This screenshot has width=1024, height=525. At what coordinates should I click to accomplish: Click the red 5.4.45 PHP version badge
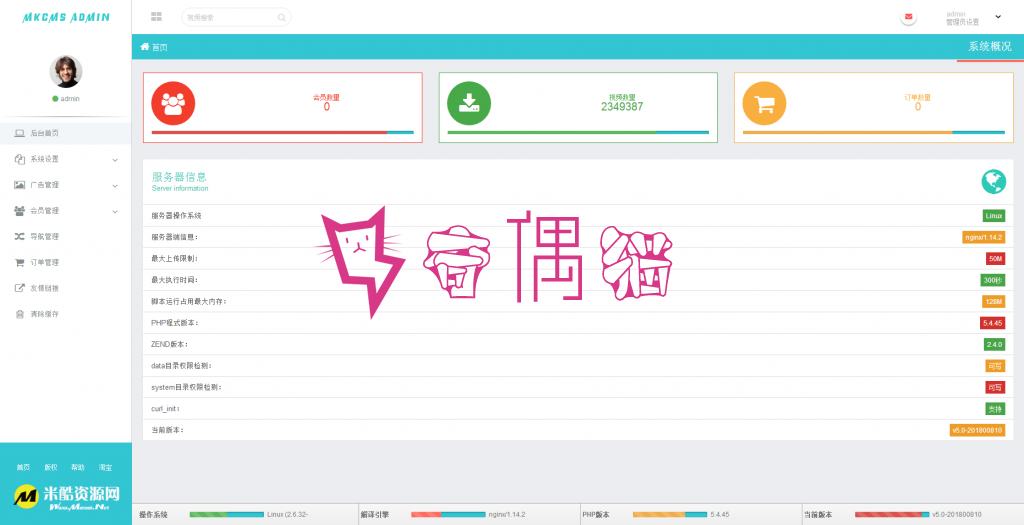tap(993, 323)
